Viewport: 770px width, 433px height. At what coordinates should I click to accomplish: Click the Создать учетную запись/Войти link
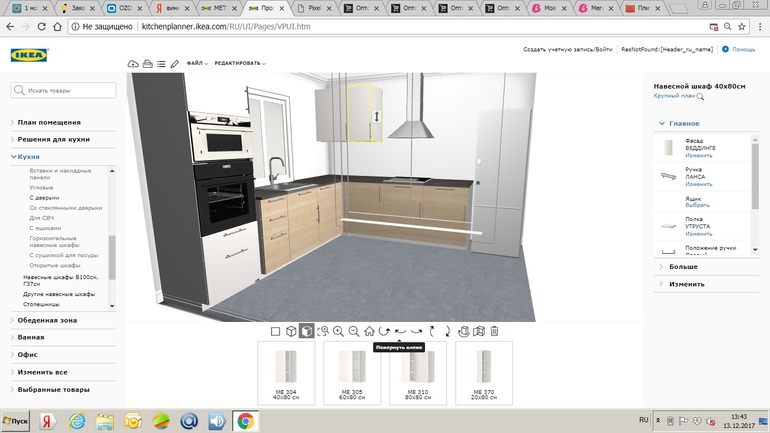[567, 49]
